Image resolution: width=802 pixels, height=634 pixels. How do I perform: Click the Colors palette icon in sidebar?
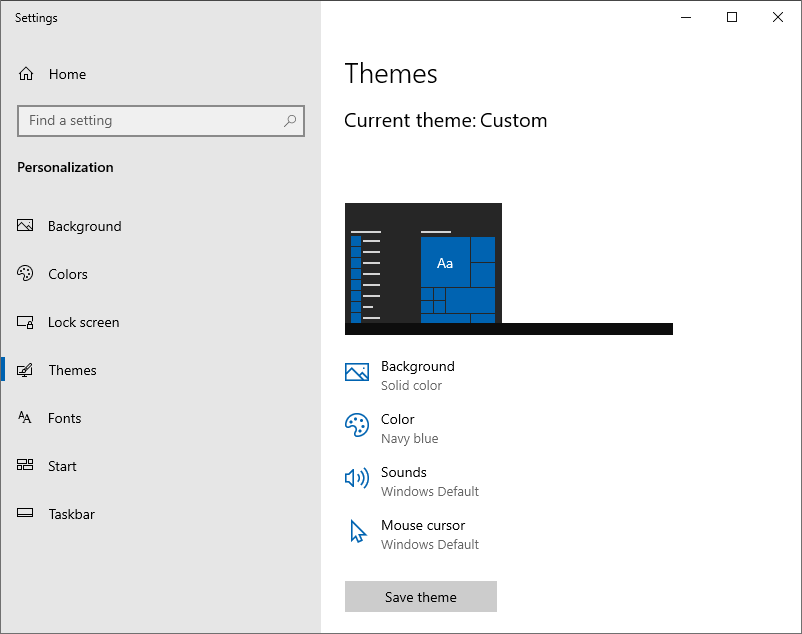25,274
